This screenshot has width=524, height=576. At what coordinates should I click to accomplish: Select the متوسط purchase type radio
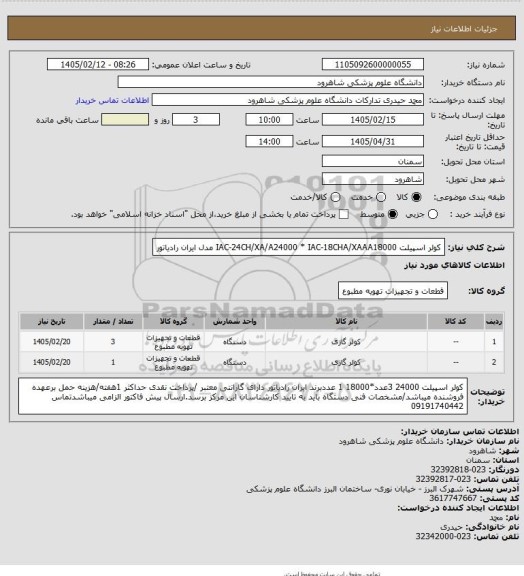pyautogui.click(x=393, y=214)
